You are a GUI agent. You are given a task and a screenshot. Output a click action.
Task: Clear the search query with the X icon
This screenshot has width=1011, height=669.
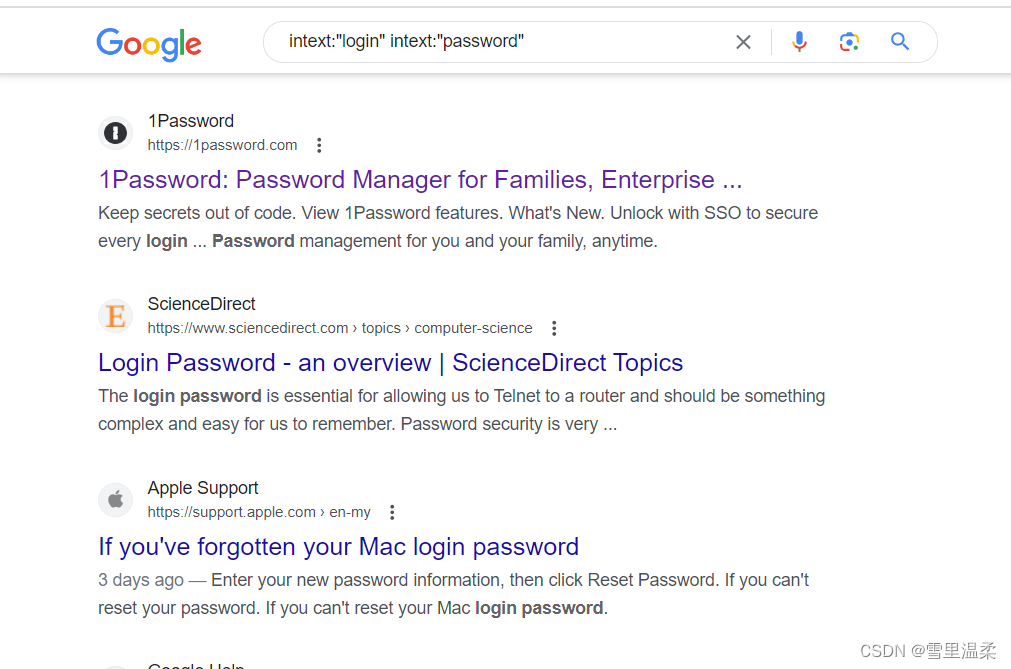(743, 41)
